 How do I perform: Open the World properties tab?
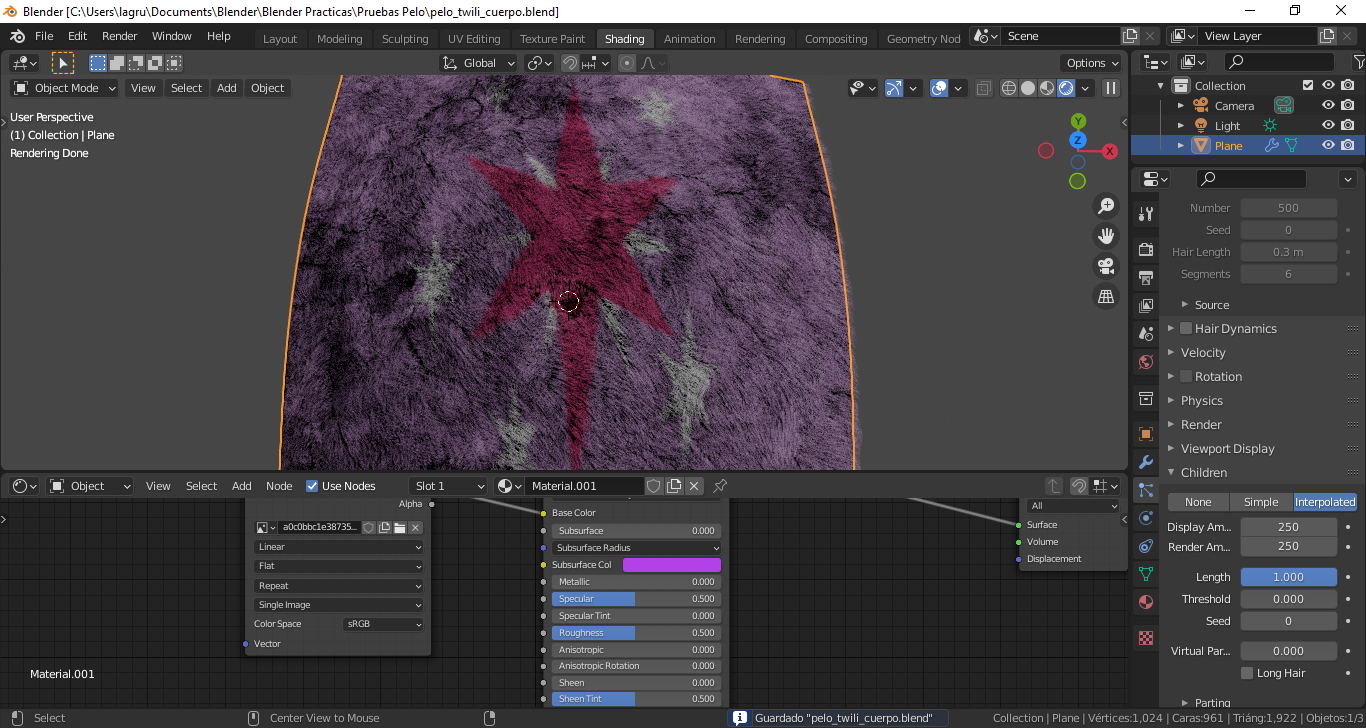pyautogui.click(x=1146, y=362)
